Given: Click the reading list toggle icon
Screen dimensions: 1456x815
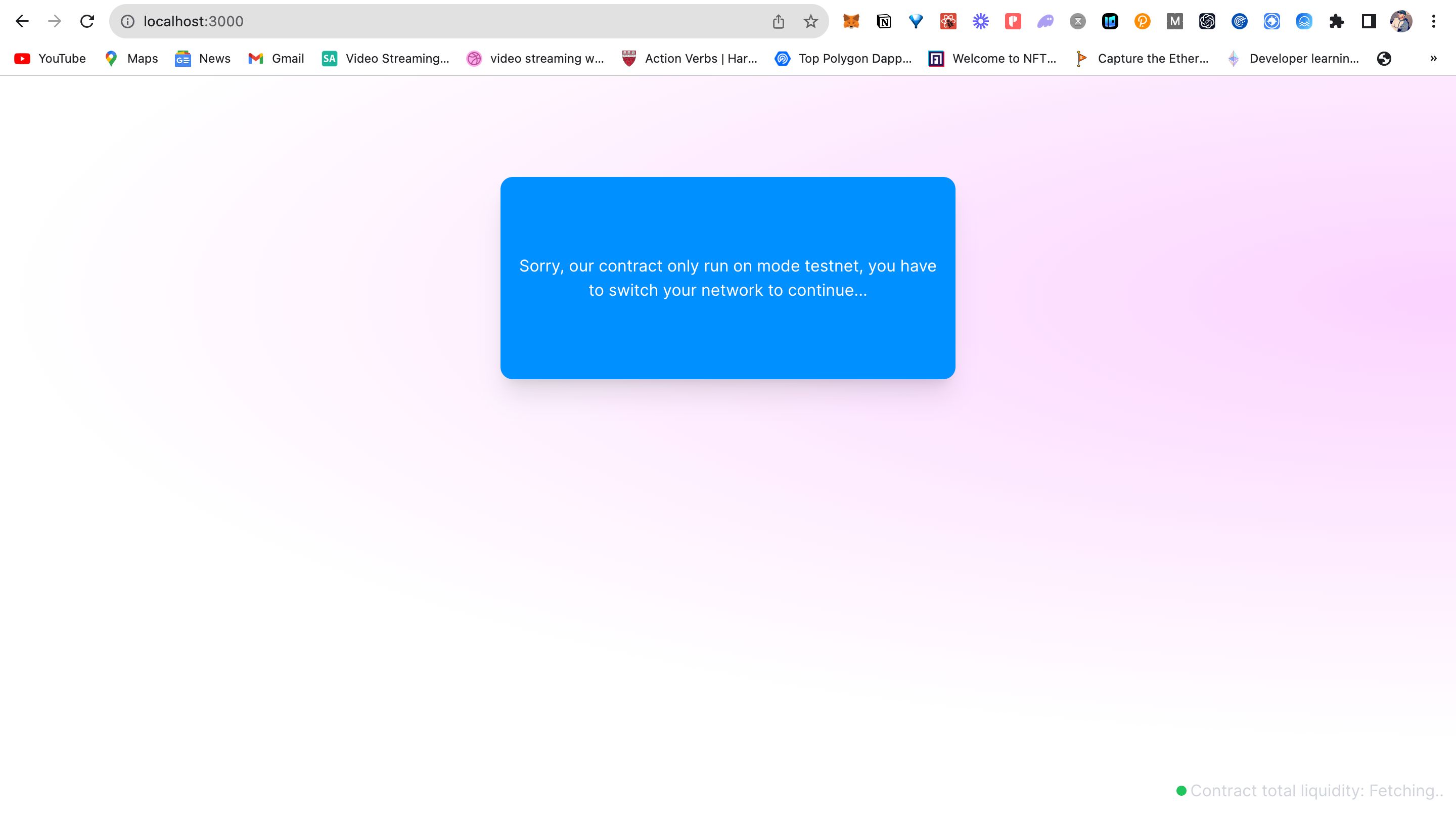Looking at the screenshot, I should point(1369,20).
